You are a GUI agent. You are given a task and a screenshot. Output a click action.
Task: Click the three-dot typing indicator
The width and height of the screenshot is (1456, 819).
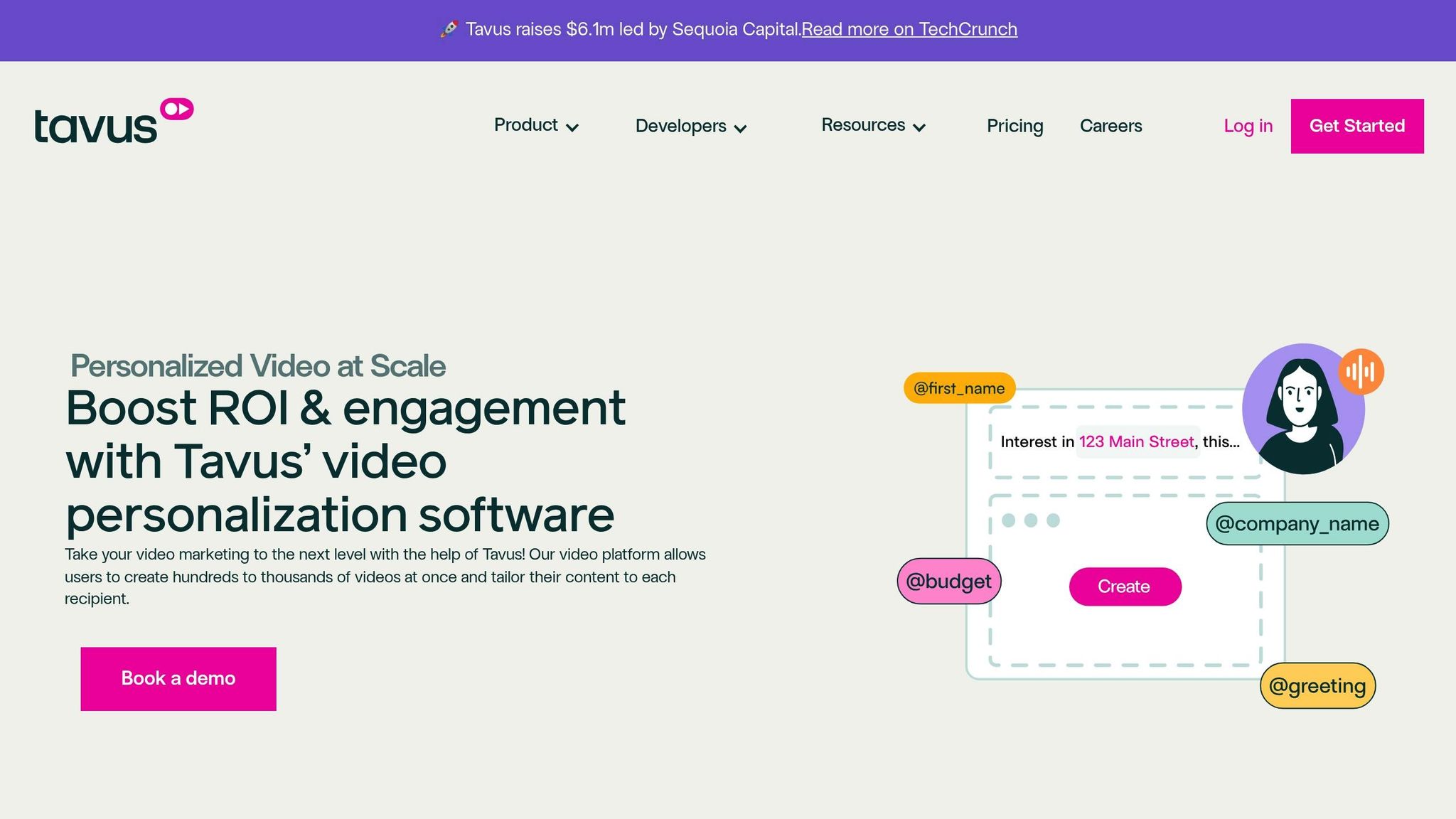click(1030, 520)
